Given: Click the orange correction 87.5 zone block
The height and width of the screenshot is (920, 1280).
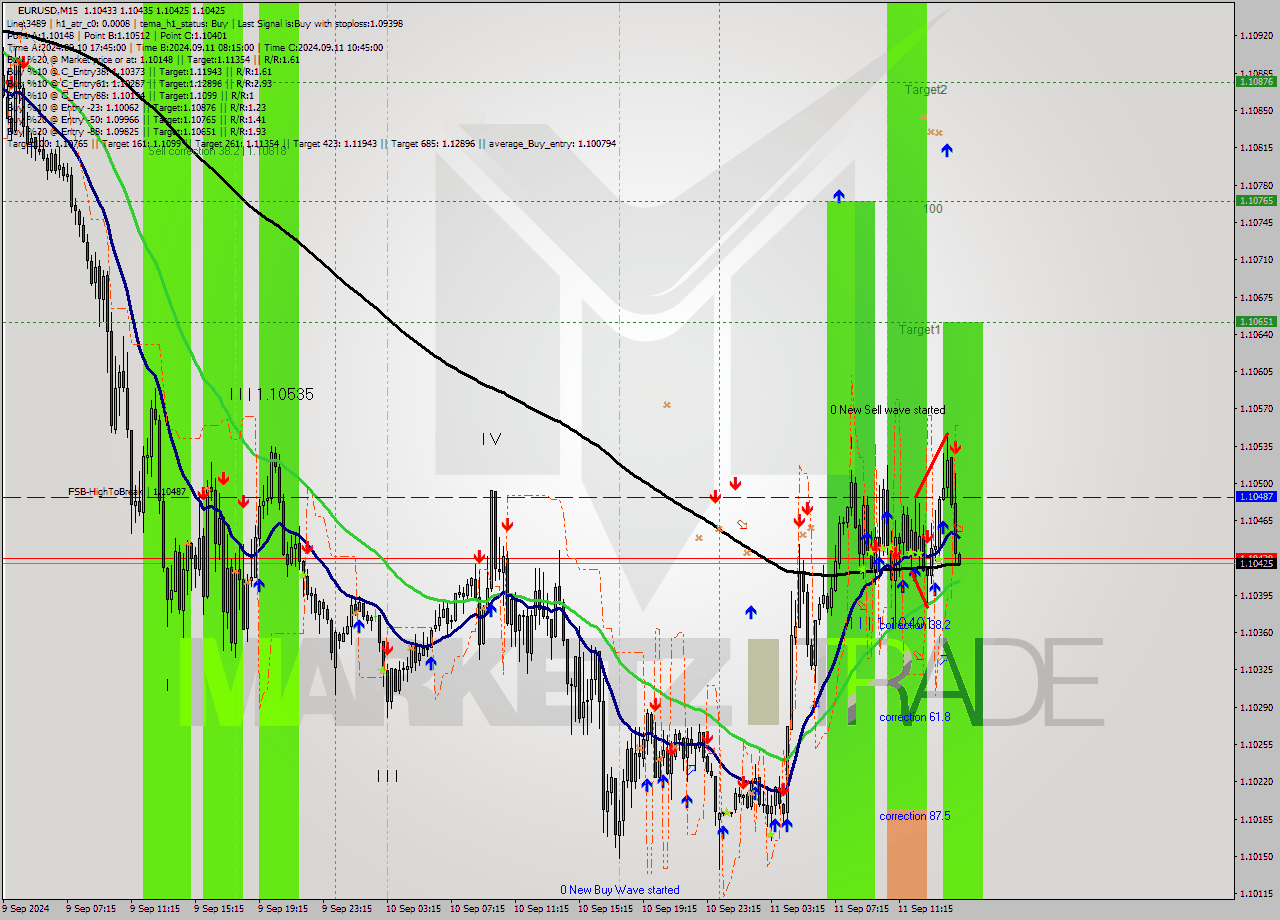Looking at the screenshot, I should tap(907, 854).
